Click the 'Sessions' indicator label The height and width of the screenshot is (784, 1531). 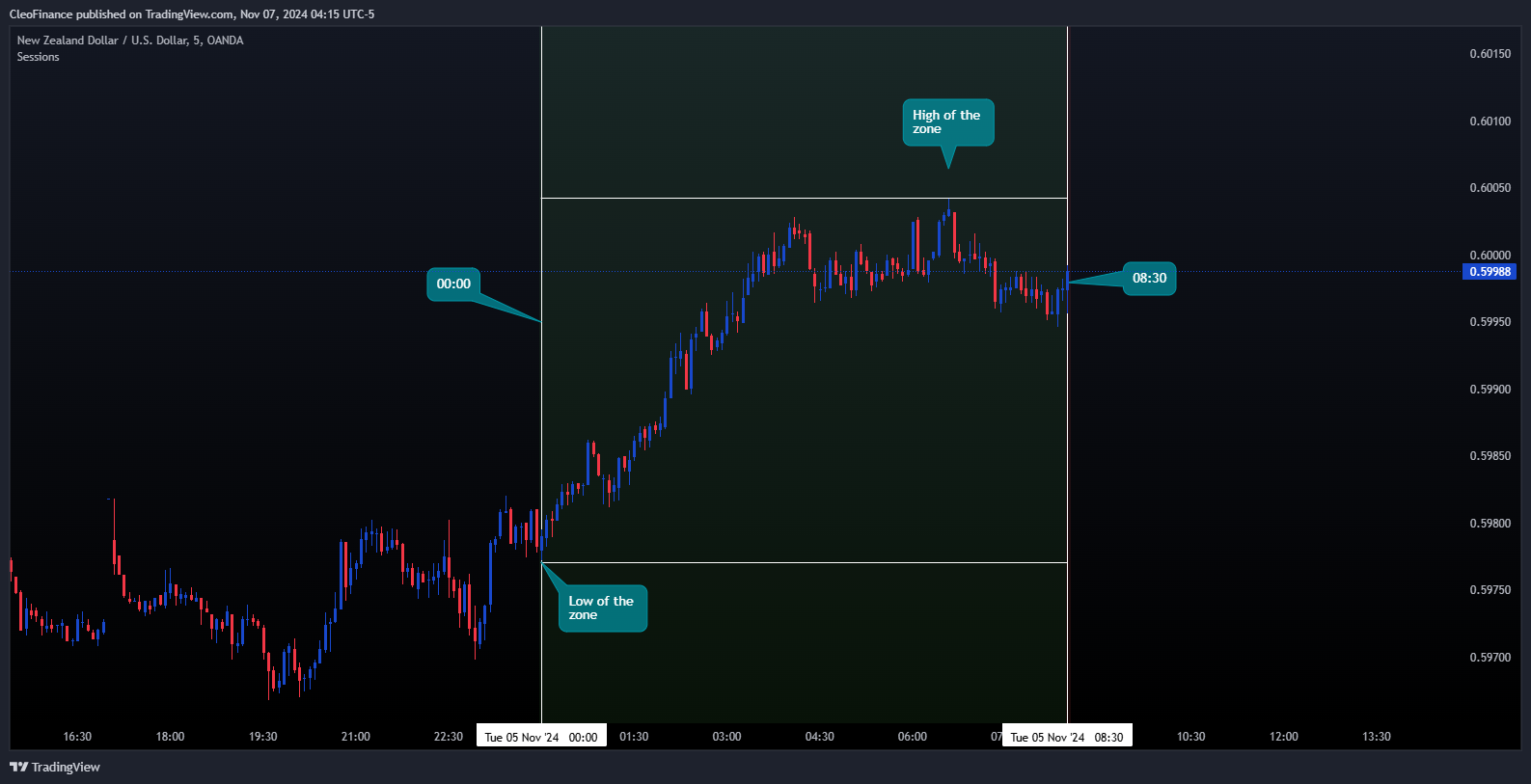click(39, 57)
